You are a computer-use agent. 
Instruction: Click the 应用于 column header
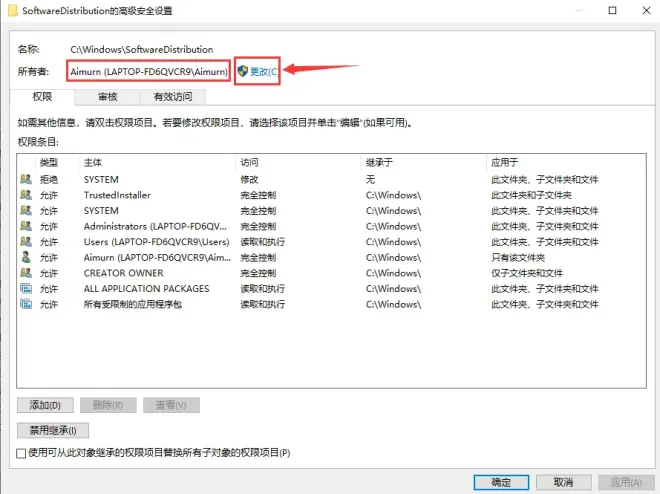pos(505,162)
